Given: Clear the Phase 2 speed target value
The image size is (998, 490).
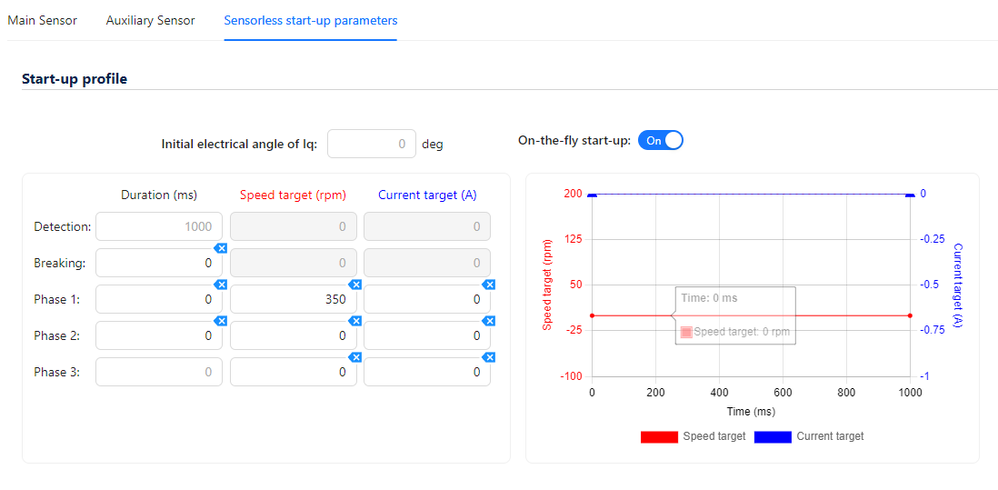Looking at the screenshot, I should pyautogui.click(x=355, y=321).
